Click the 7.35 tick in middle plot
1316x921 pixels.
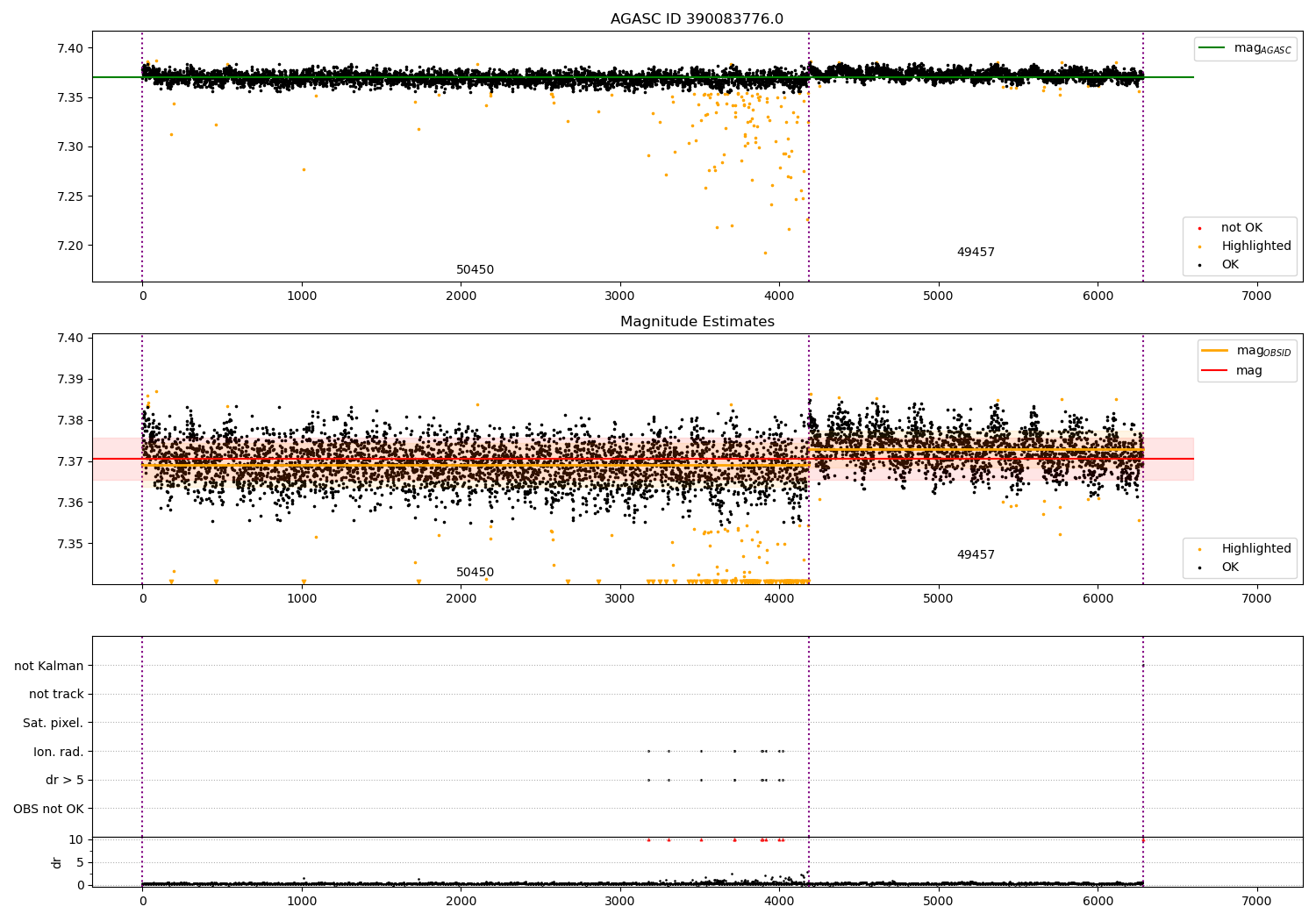[70, 544]
